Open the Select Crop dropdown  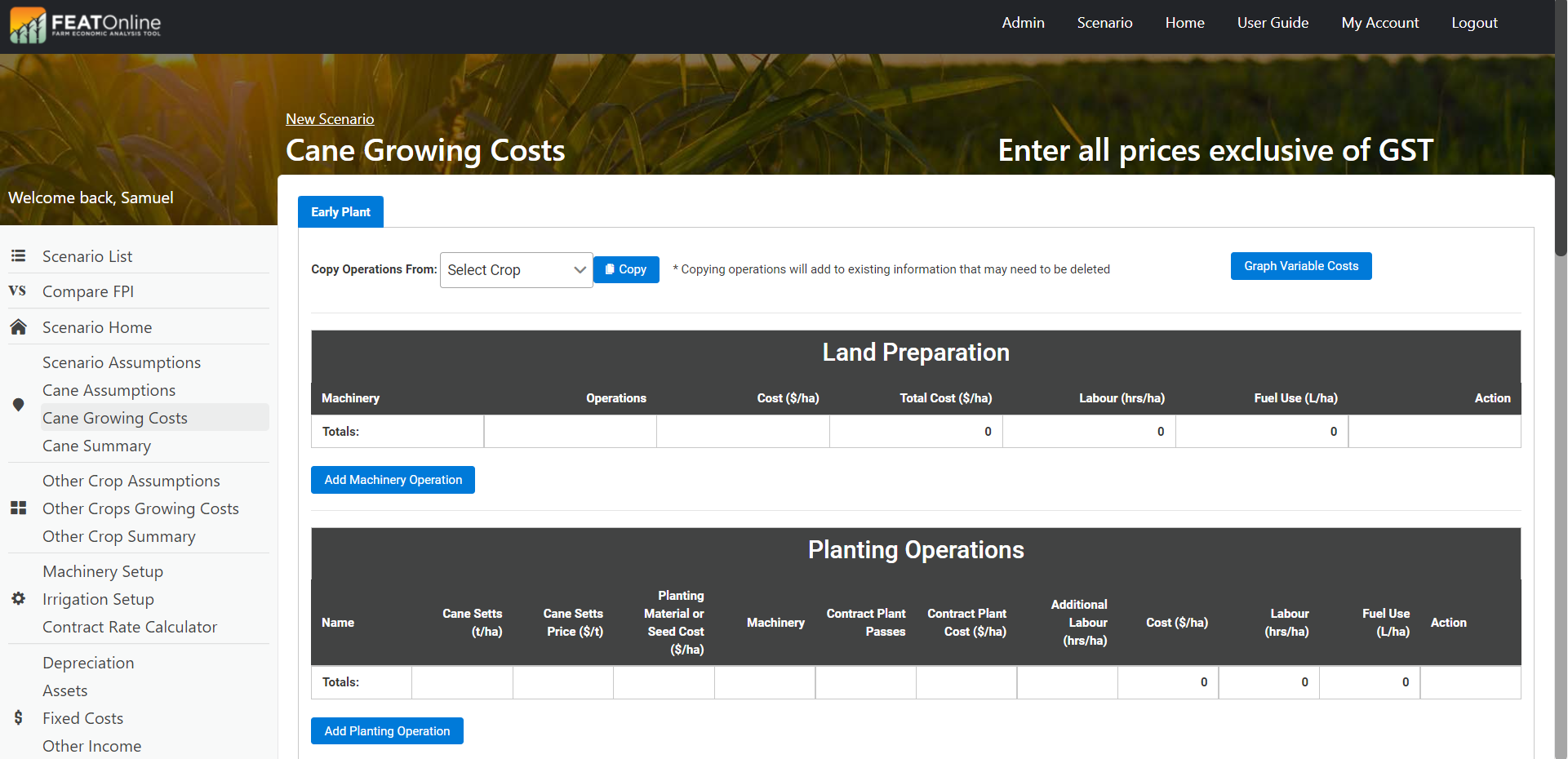516,270
